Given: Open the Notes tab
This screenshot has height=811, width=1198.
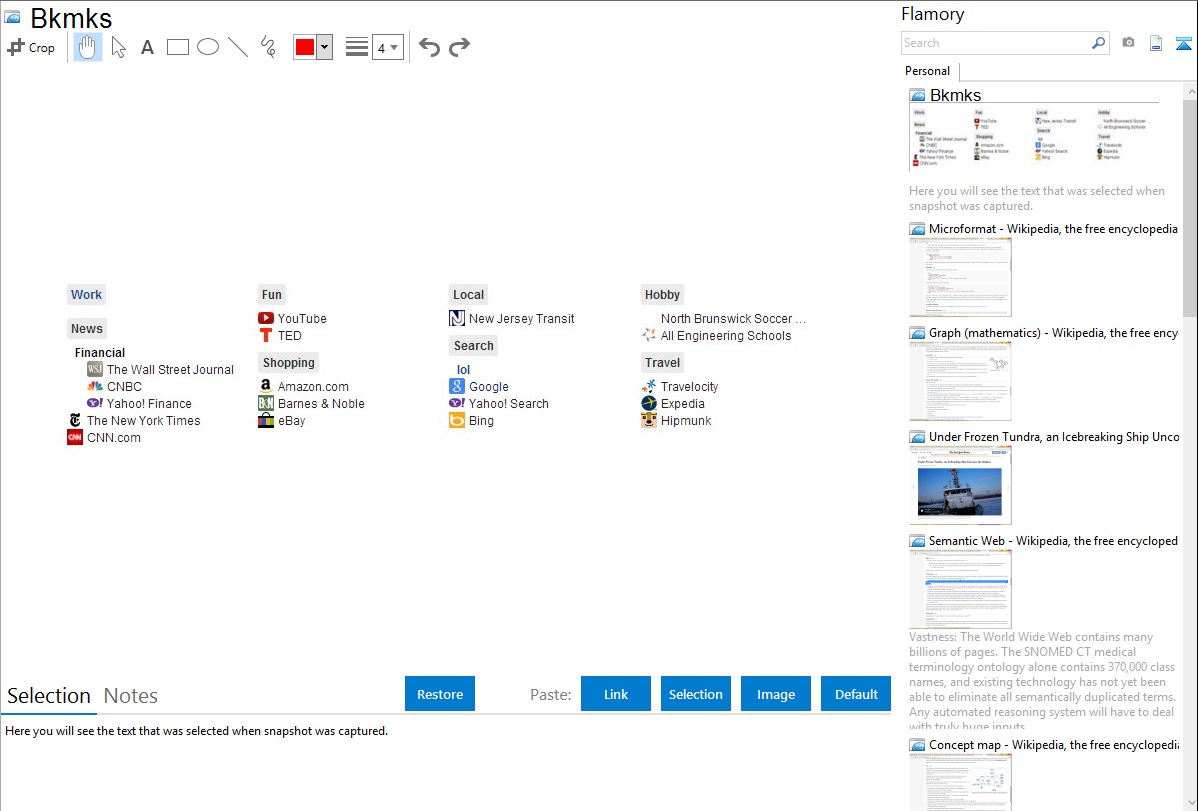Looking at the screenshot, I should pos(131,696).
